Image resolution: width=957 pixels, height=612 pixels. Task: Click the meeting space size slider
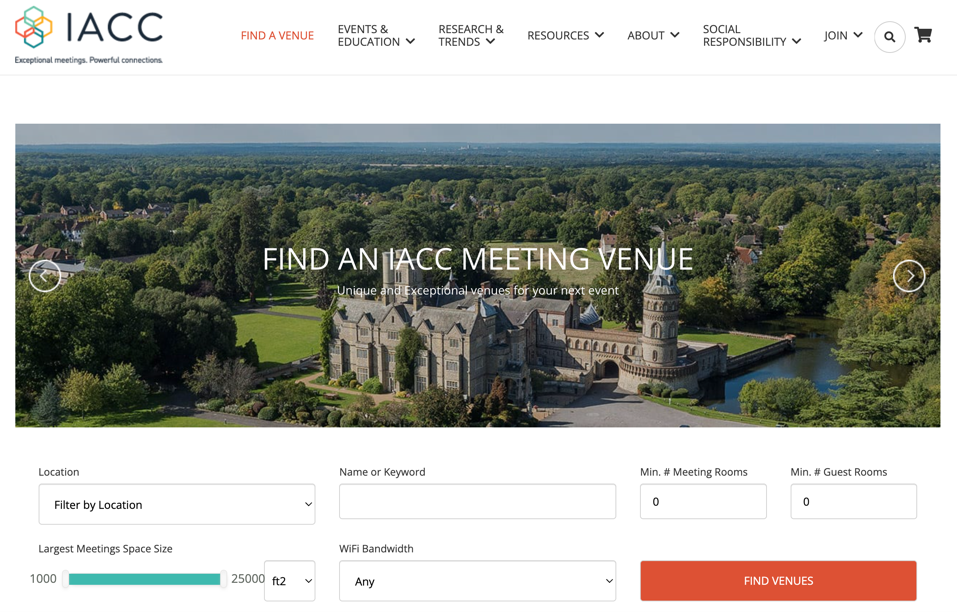pyautogui.click(x=145, y=579)
